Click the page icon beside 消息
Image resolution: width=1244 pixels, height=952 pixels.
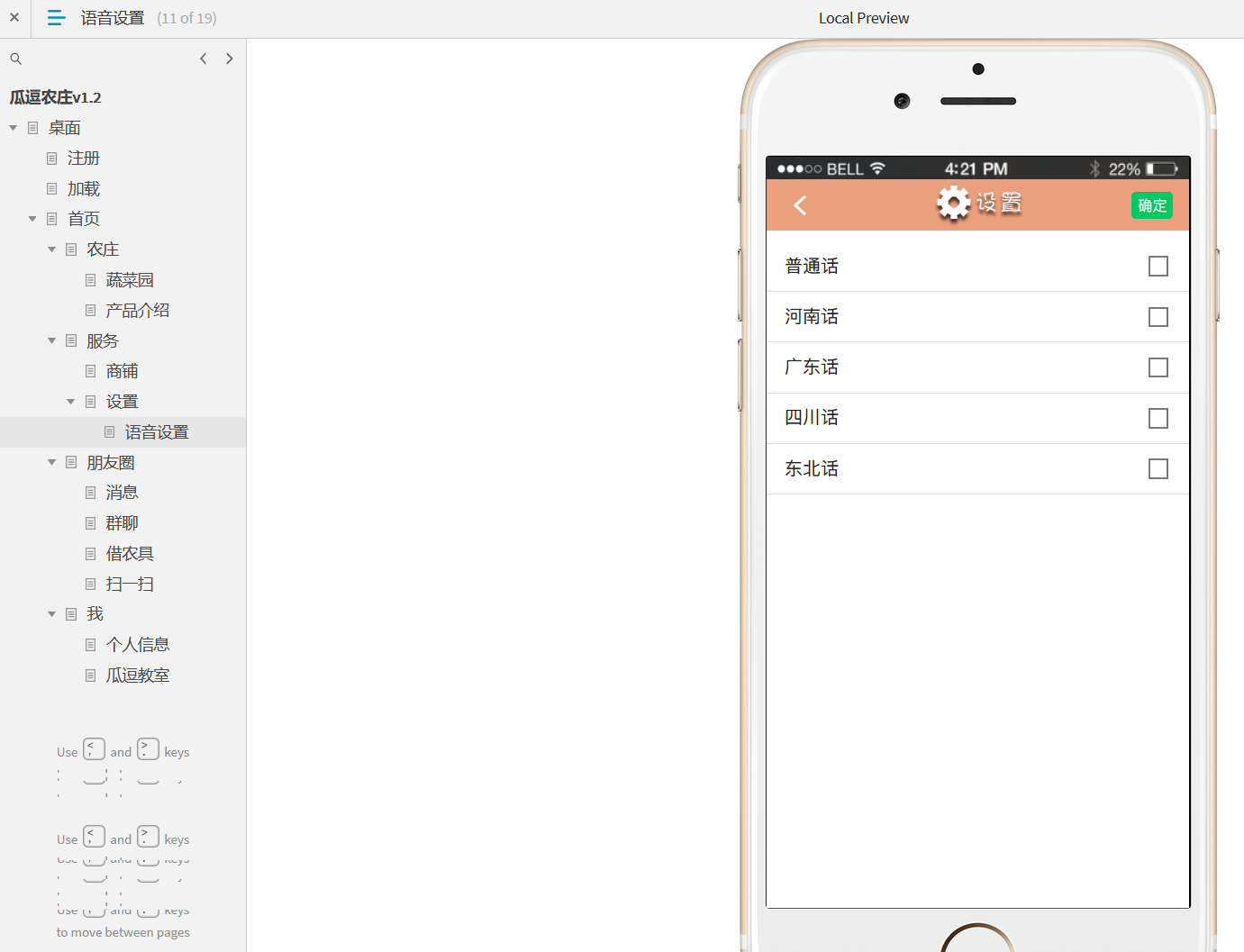point(91,493)
